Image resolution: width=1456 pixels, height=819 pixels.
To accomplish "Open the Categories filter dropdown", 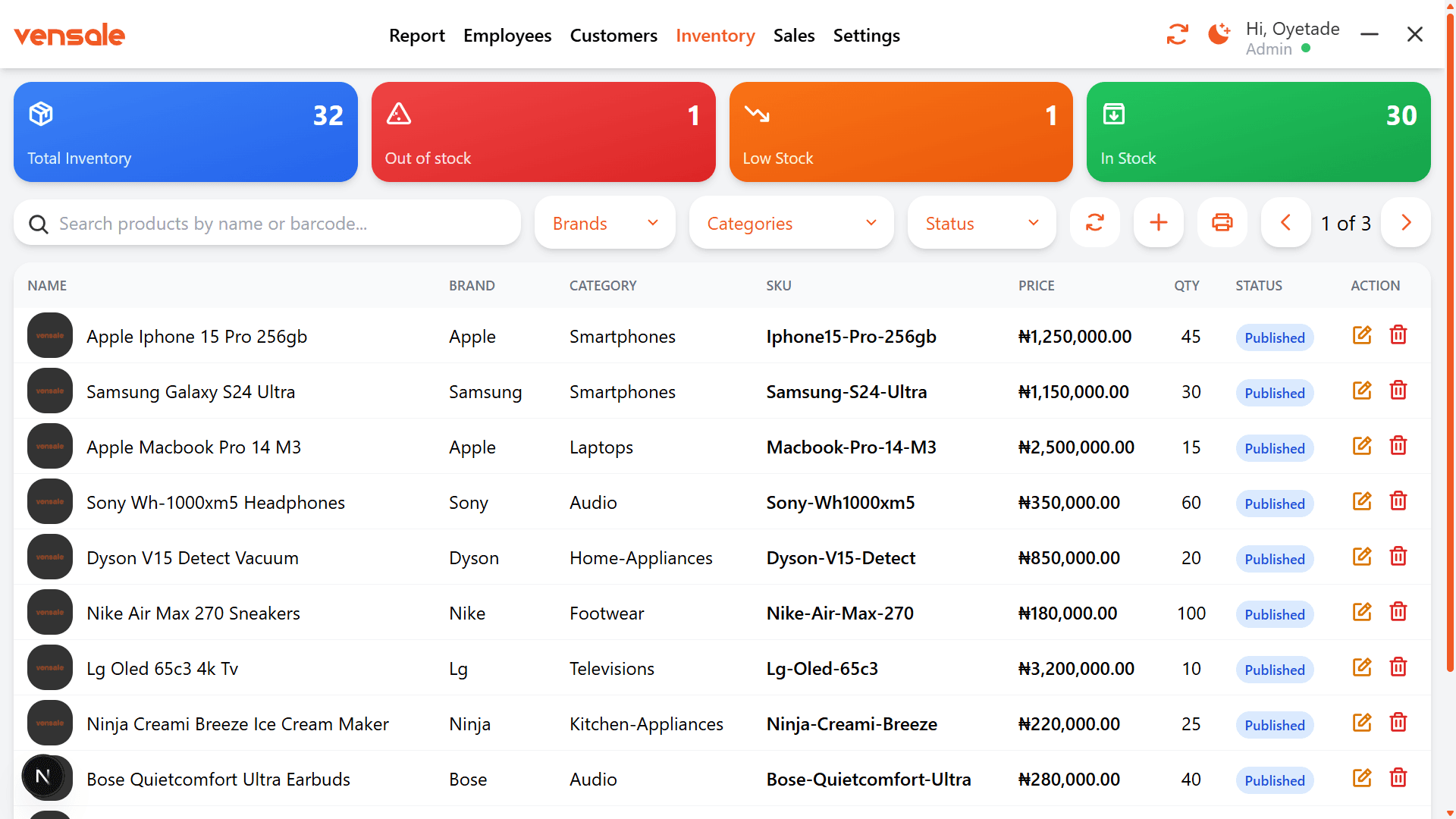I will tap(791, 223).
